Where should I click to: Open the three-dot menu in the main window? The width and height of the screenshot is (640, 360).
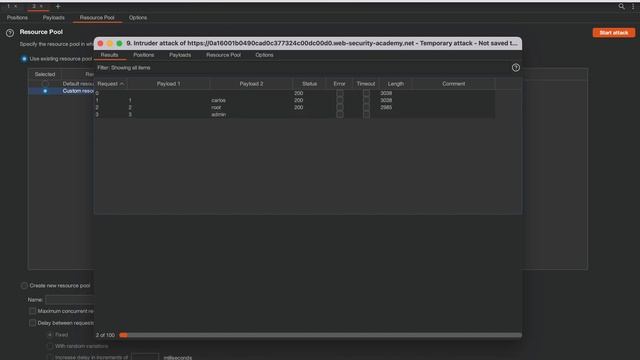pyautogui.click(x=633, y=6)
